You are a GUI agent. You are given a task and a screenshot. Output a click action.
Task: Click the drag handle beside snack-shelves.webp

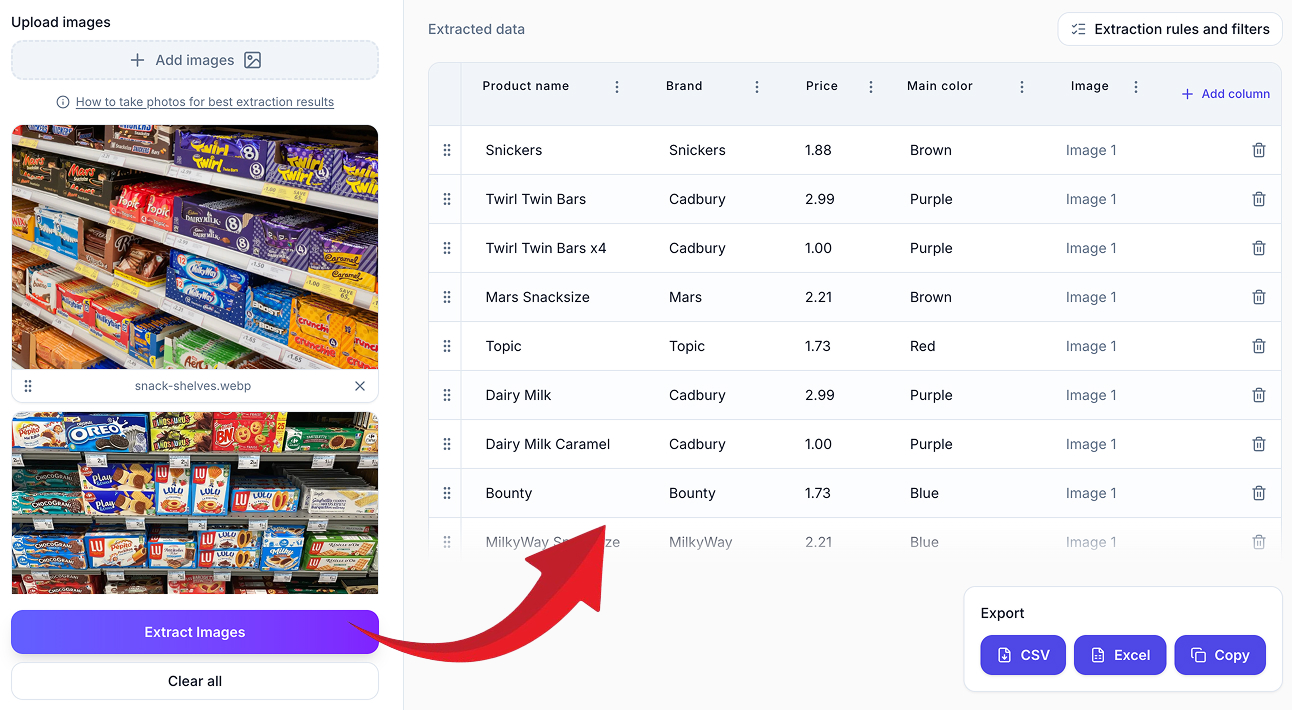(28, 386)
